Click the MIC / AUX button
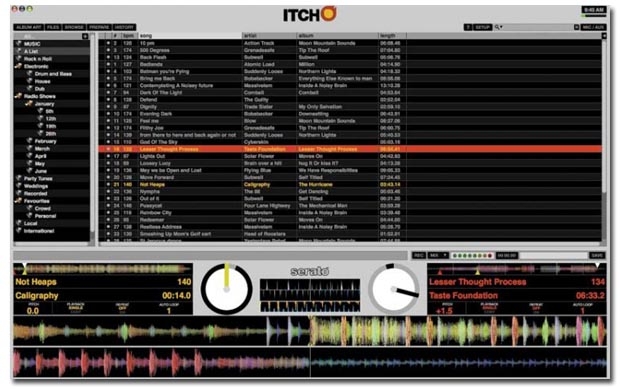The image size is (620, 389). point(593,27)
